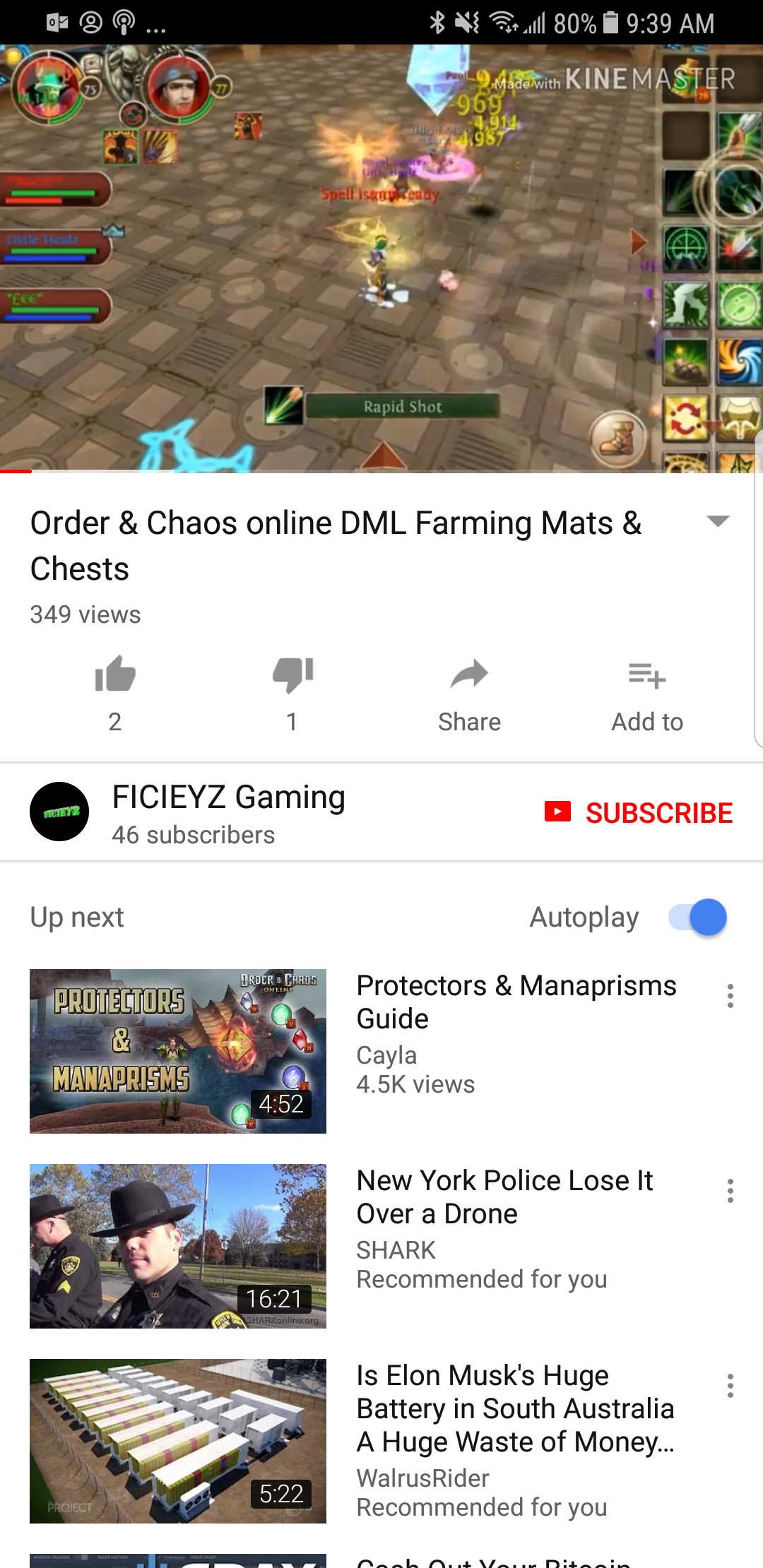Open the FICIEYZ Gaming channel name
This screenshot has width=763, height=1568.
[x=229, y=797]
